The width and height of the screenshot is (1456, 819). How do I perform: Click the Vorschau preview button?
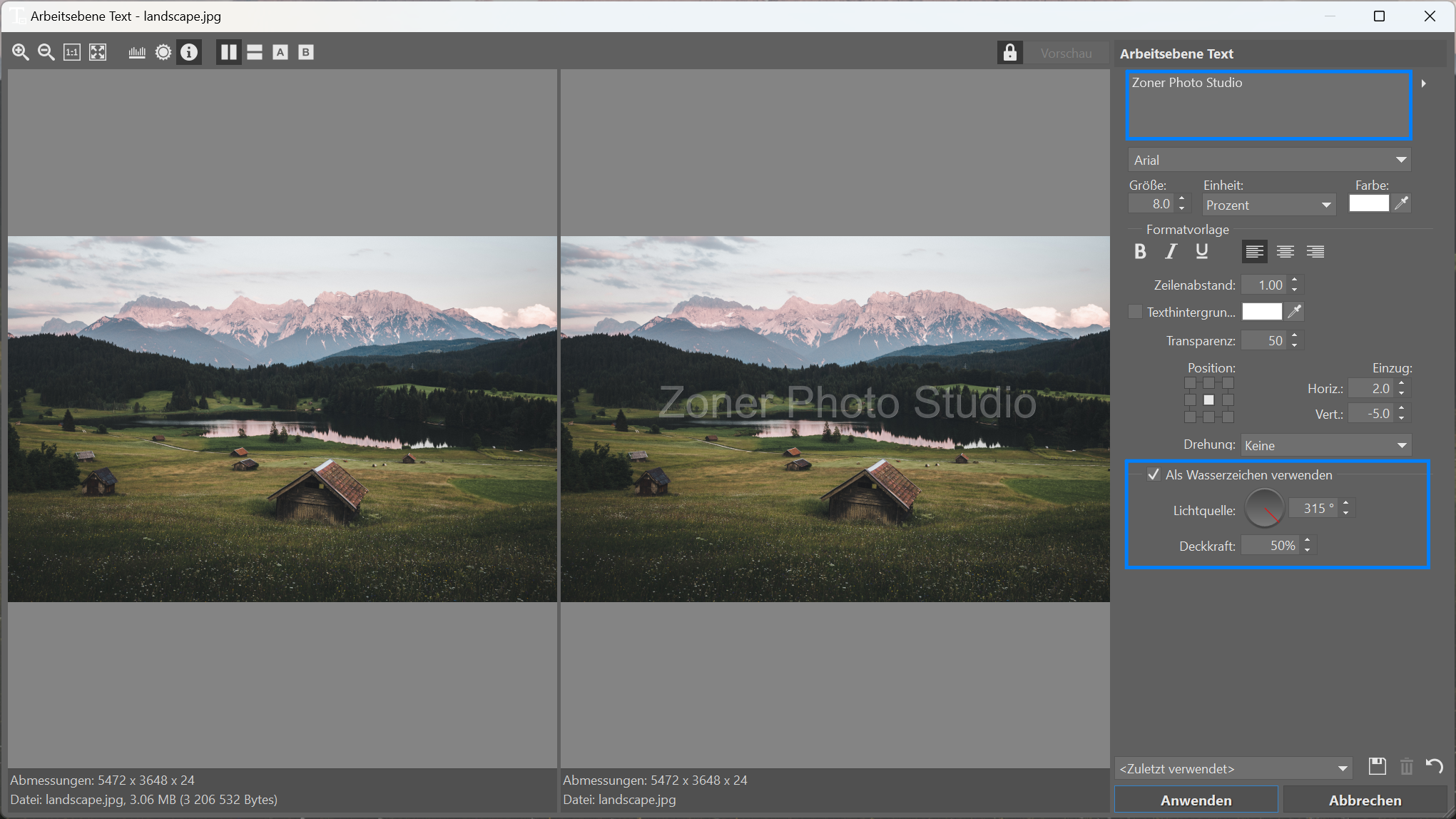1066,54
